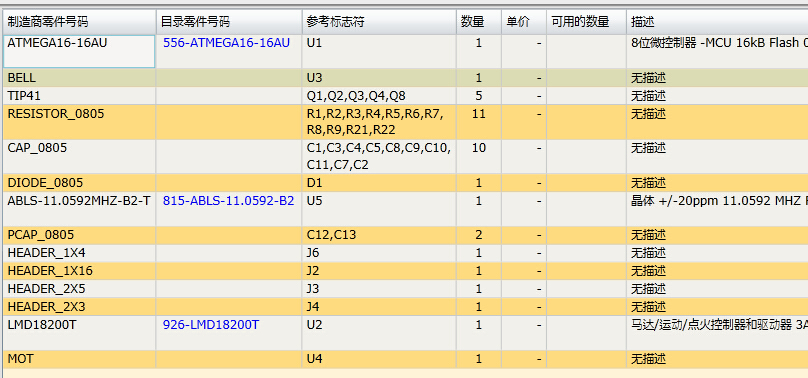
Task: Sort by 描述 column header
Action: click(x=717, y=22)
